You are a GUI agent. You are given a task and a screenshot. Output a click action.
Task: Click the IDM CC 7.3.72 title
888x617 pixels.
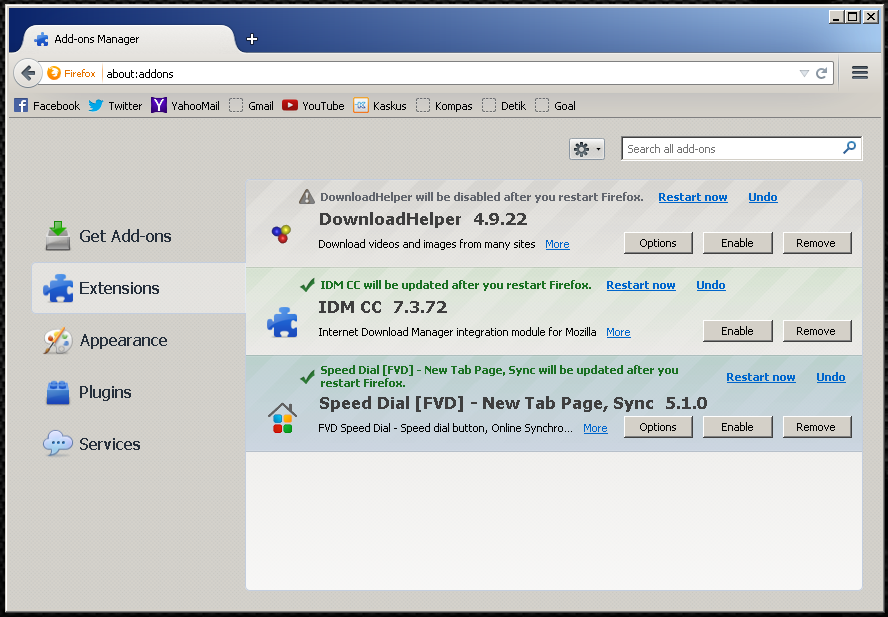[x=382, y=307]
